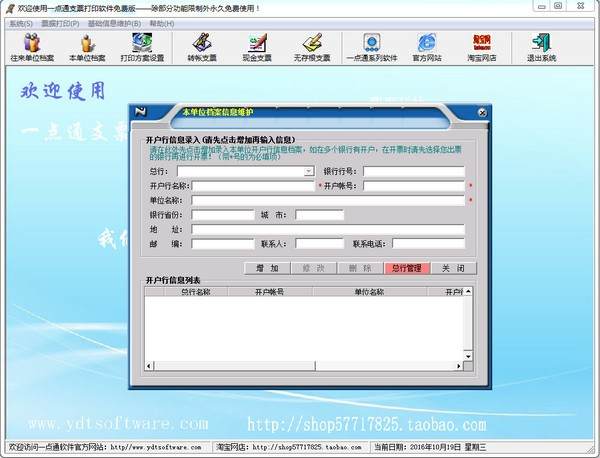This screenshot has height=458, width=600.
Task: Click 退出系统 toolbar icon
Action: (541, 48)
